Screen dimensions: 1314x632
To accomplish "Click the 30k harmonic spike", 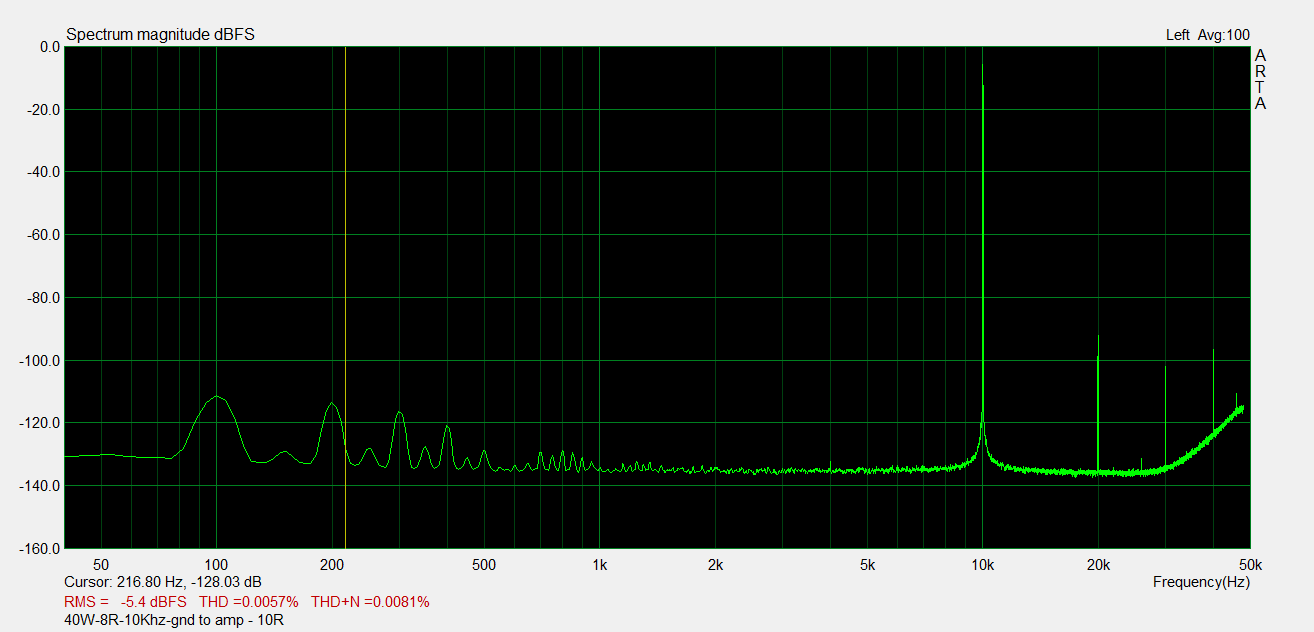I will tap(1166, 418).
